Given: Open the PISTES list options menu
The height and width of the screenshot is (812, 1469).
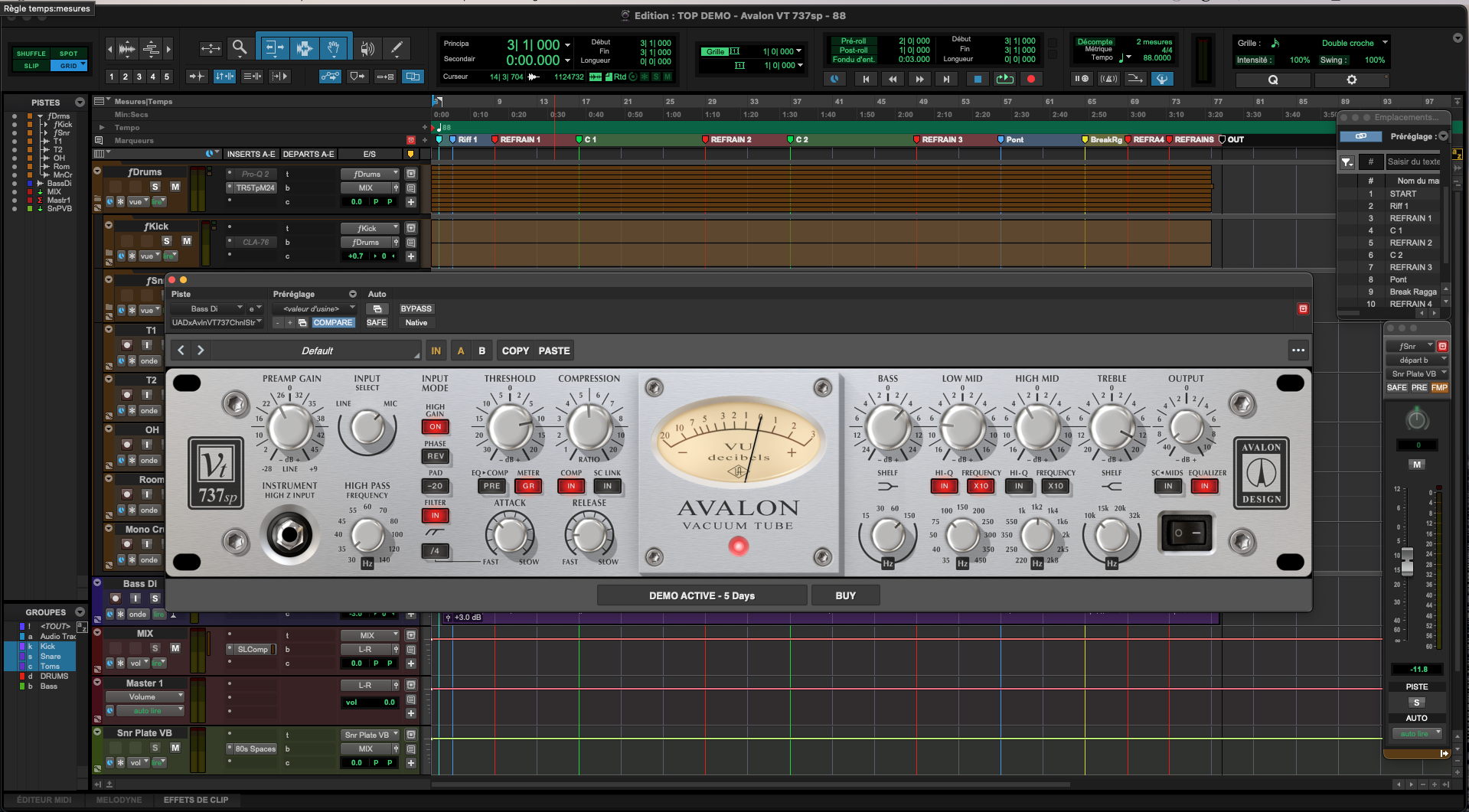Looking at the screenshot, I should (80, 102).
